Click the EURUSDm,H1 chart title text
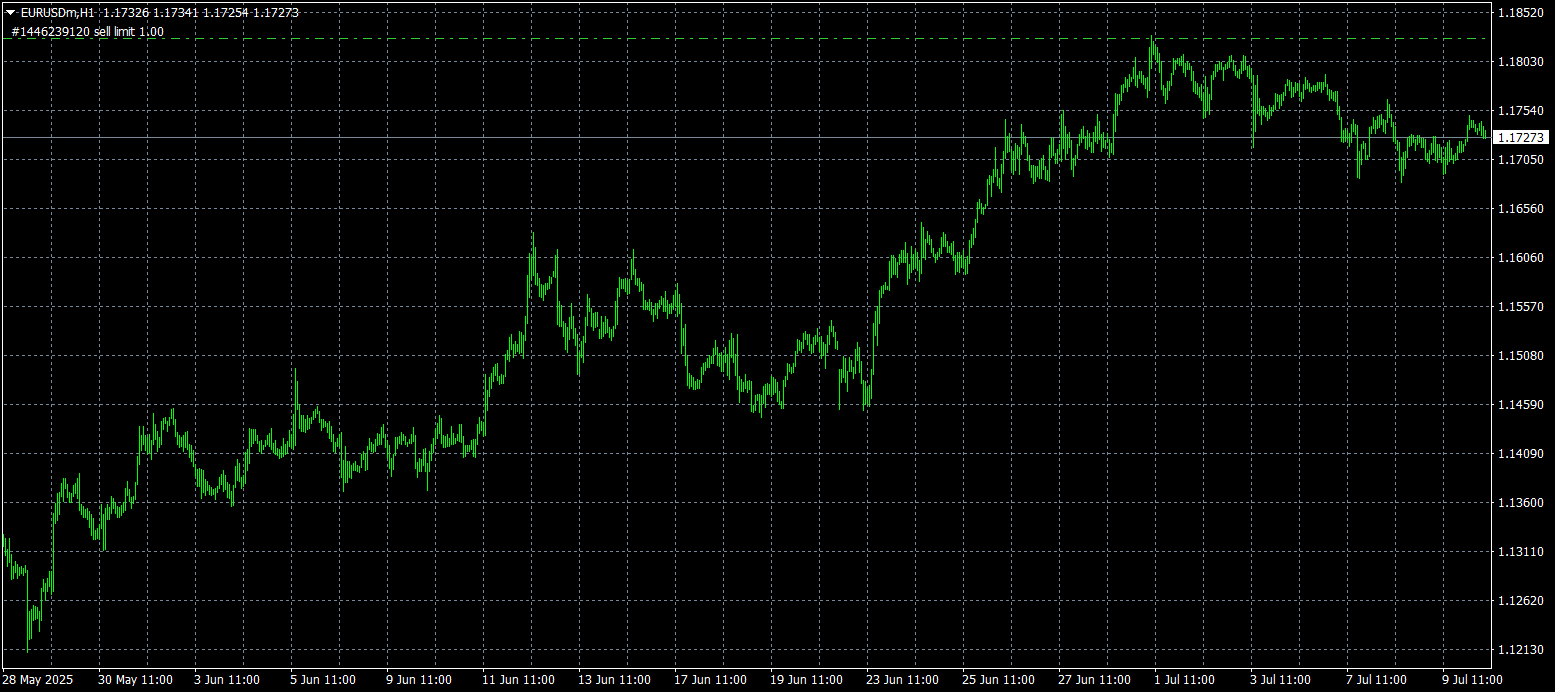Viewport: 1555px width, 692px height. tap(57, 13)
